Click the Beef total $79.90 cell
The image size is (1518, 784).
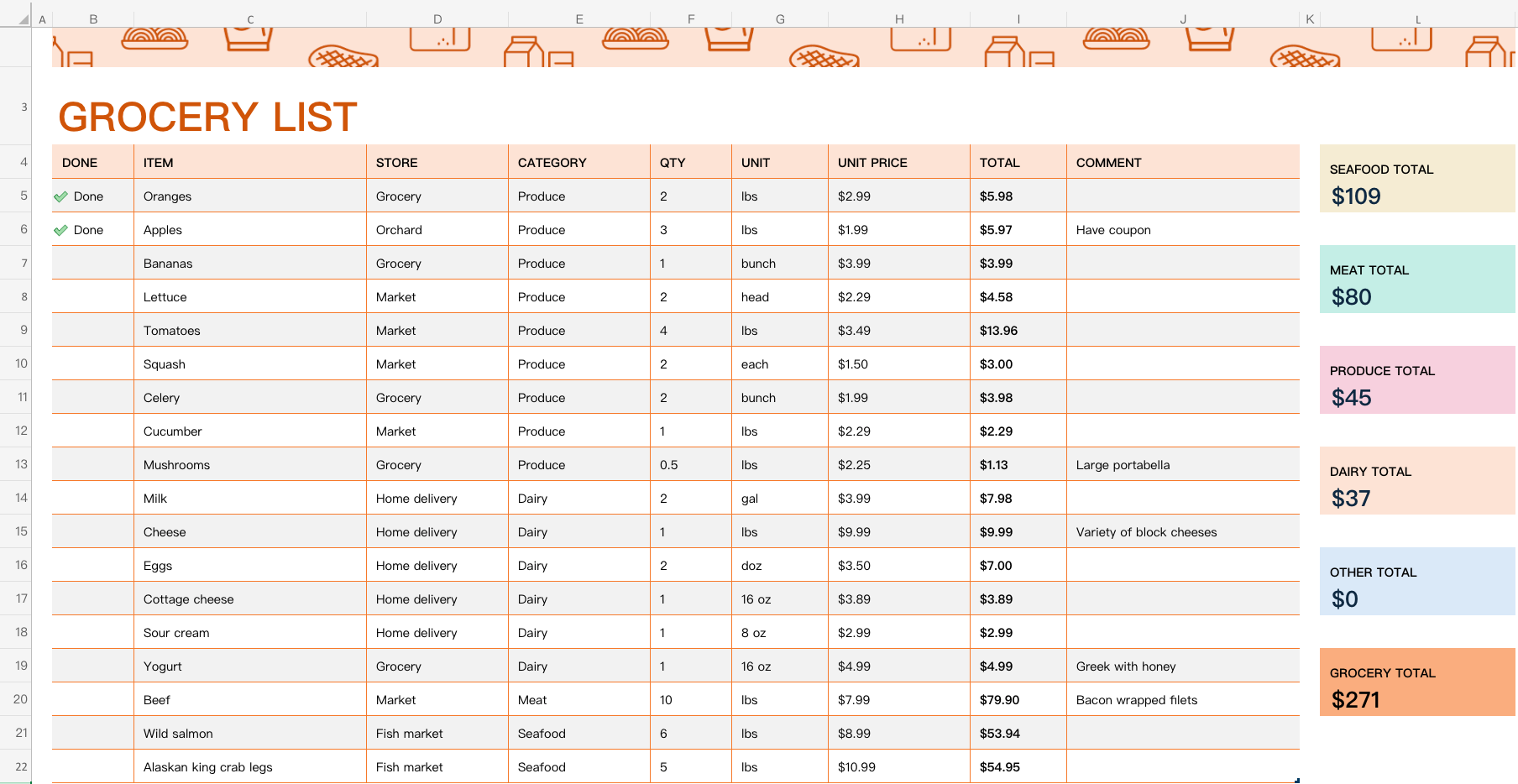tap(1018, 699)
